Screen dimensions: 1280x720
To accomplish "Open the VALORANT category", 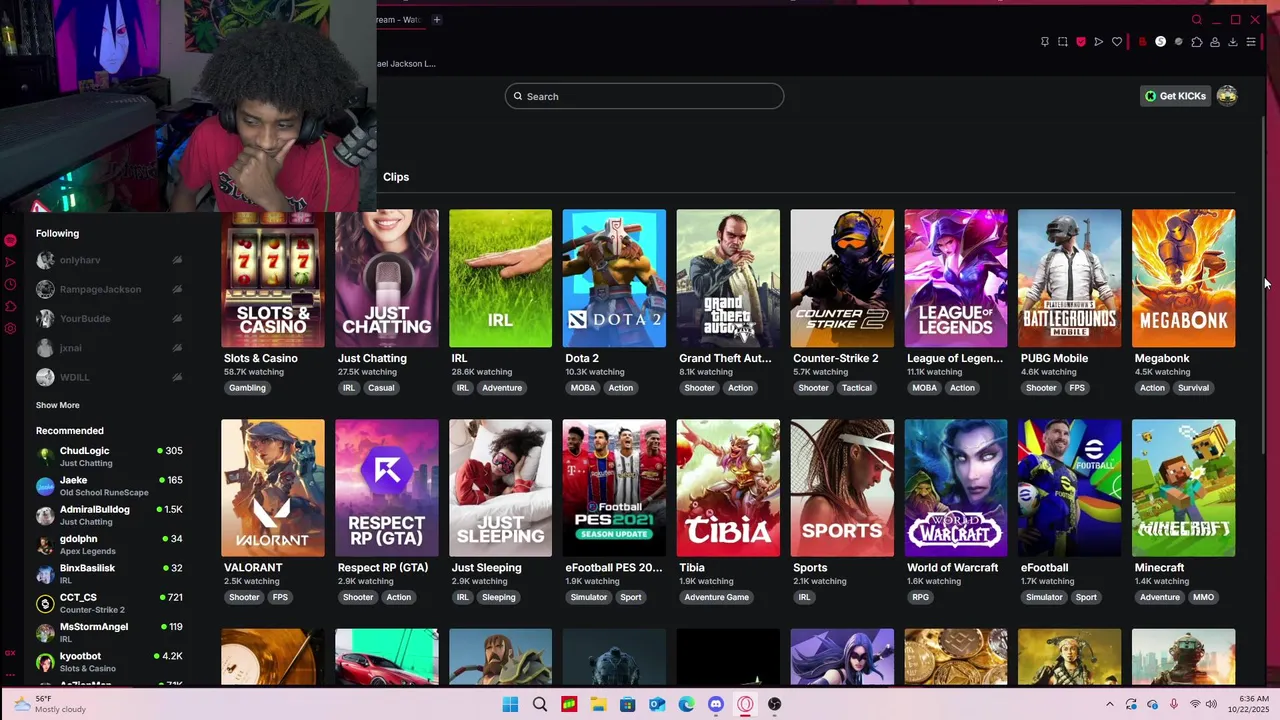I will point(273,488).
